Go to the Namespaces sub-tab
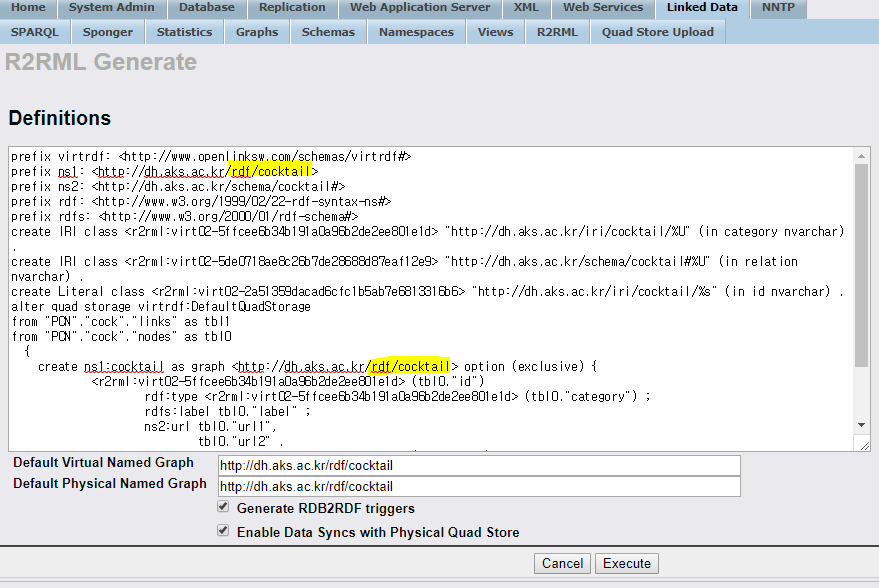The width and height of the screenshot is (879, 588). point(416,32)
